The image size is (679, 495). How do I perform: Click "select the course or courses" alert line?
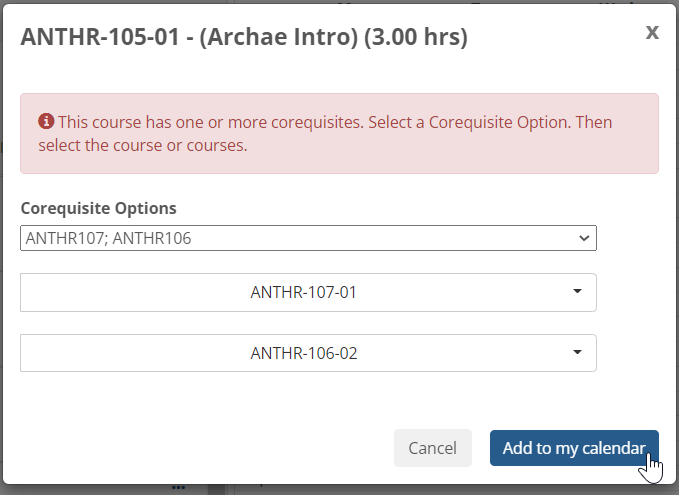tap(142, 145)
